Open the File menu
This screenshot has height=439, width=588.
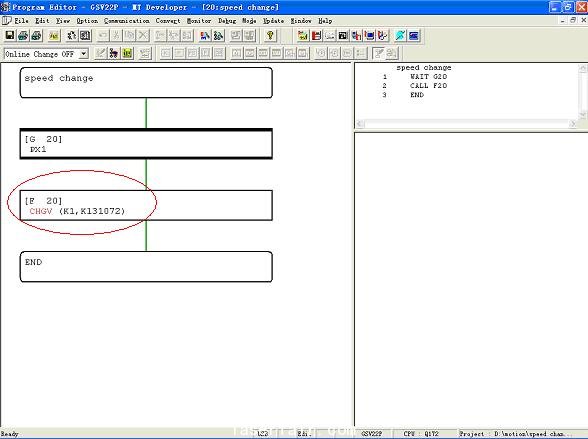pos(21,21)
